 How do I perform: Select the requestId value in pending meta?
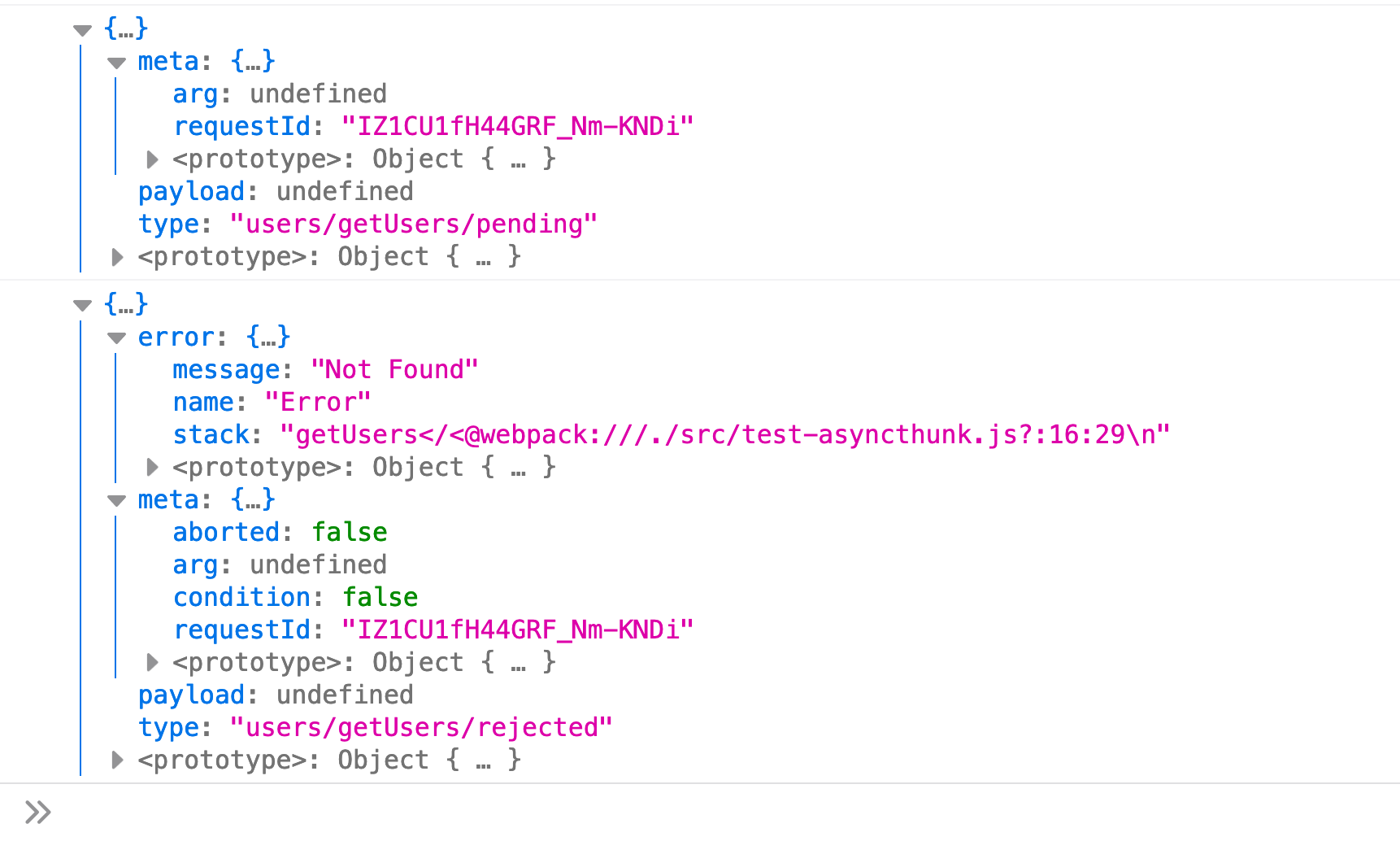[x=517, y=126]
